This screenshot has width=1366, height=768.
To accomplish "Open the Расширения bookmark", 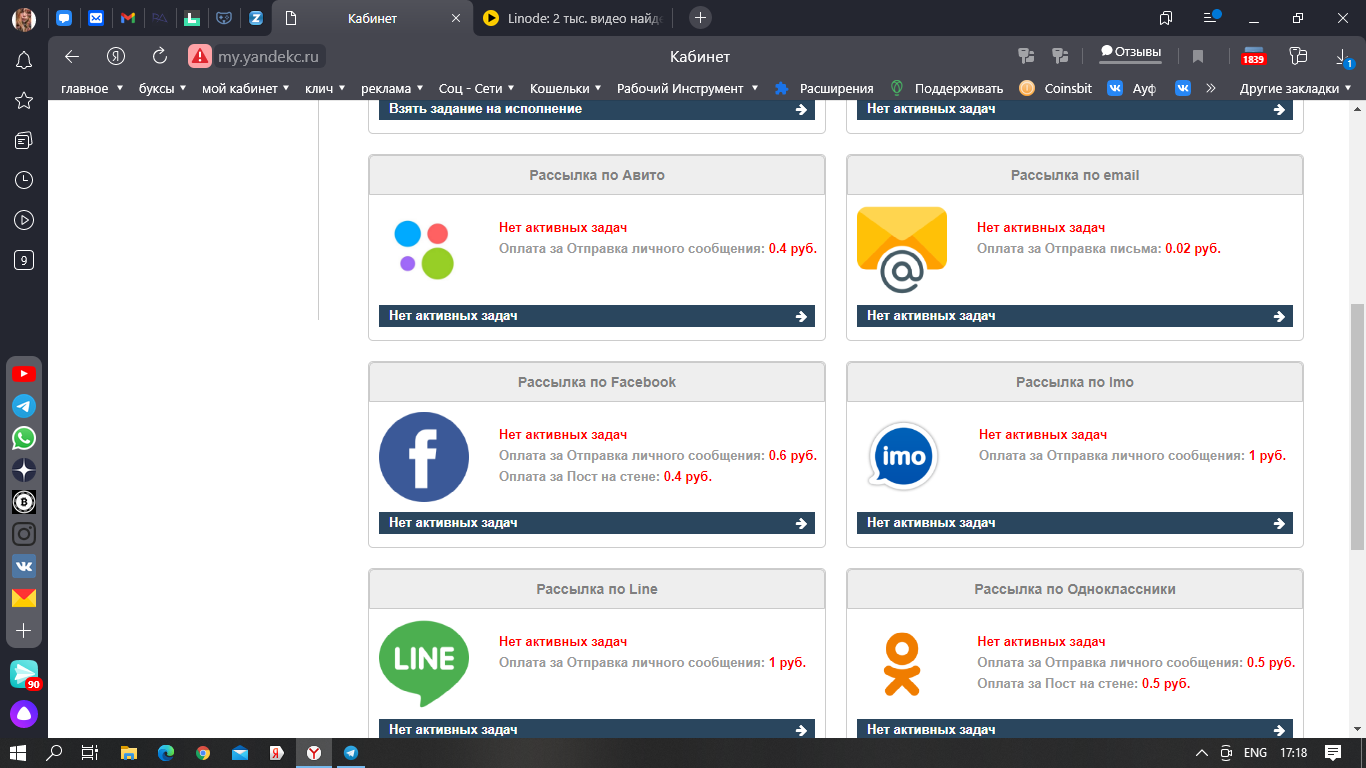I will [824, 88].
